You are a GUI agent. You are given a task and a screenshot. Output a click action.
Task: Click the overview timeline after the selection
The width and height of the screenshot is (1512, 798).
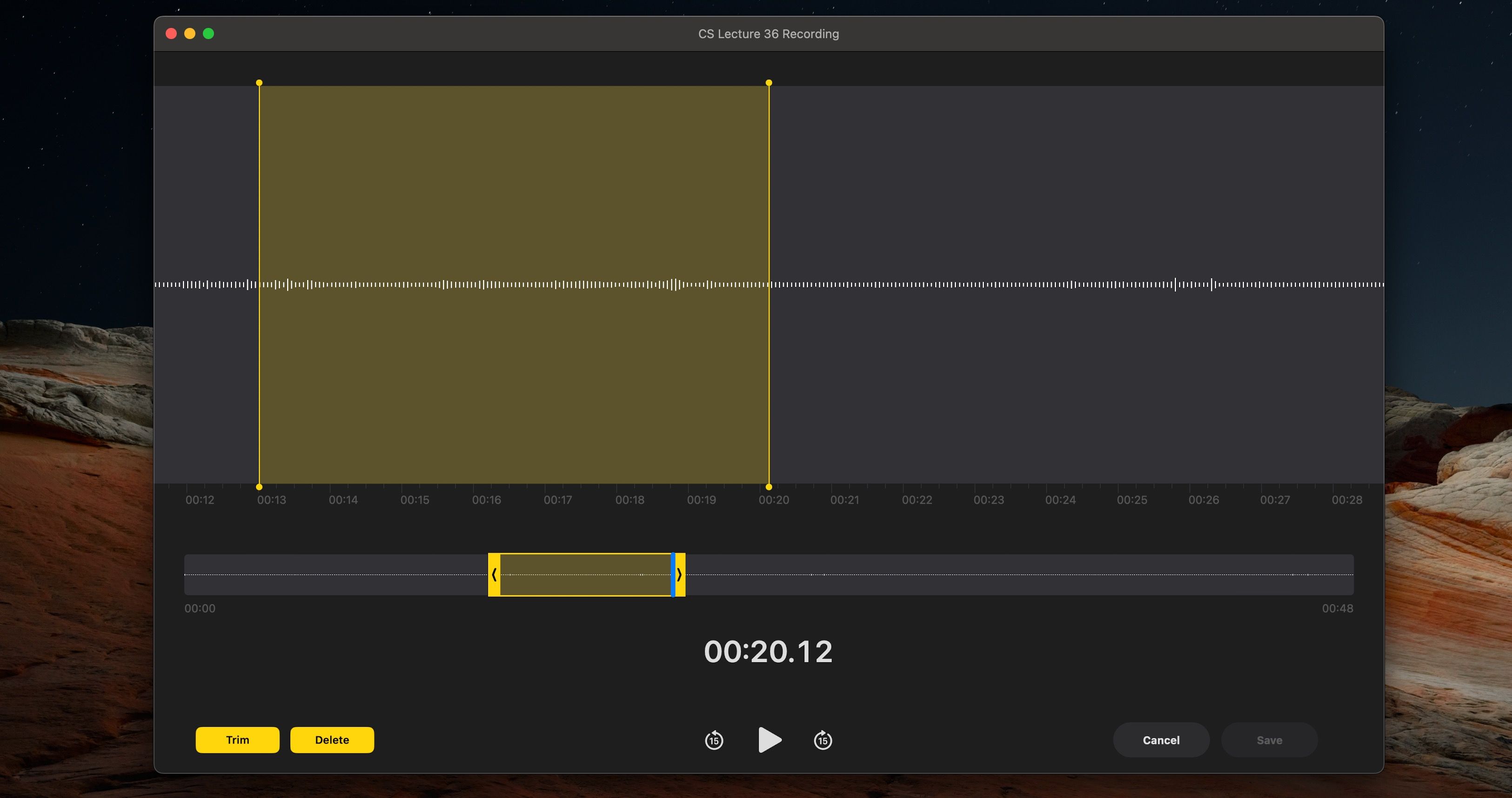pyautogui.click(x=998, y=575)
